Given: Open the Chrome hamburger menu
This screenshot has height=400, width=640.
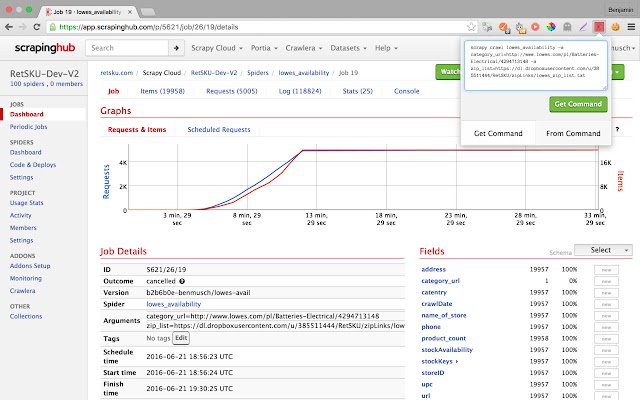Looking at the screenshot, I should tap(631, 27).
